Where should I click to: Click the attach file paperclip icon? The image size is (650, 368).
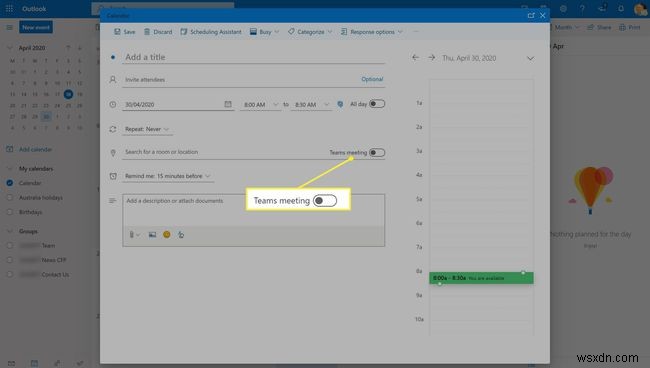pyautogui.click(x=132, y=235)
